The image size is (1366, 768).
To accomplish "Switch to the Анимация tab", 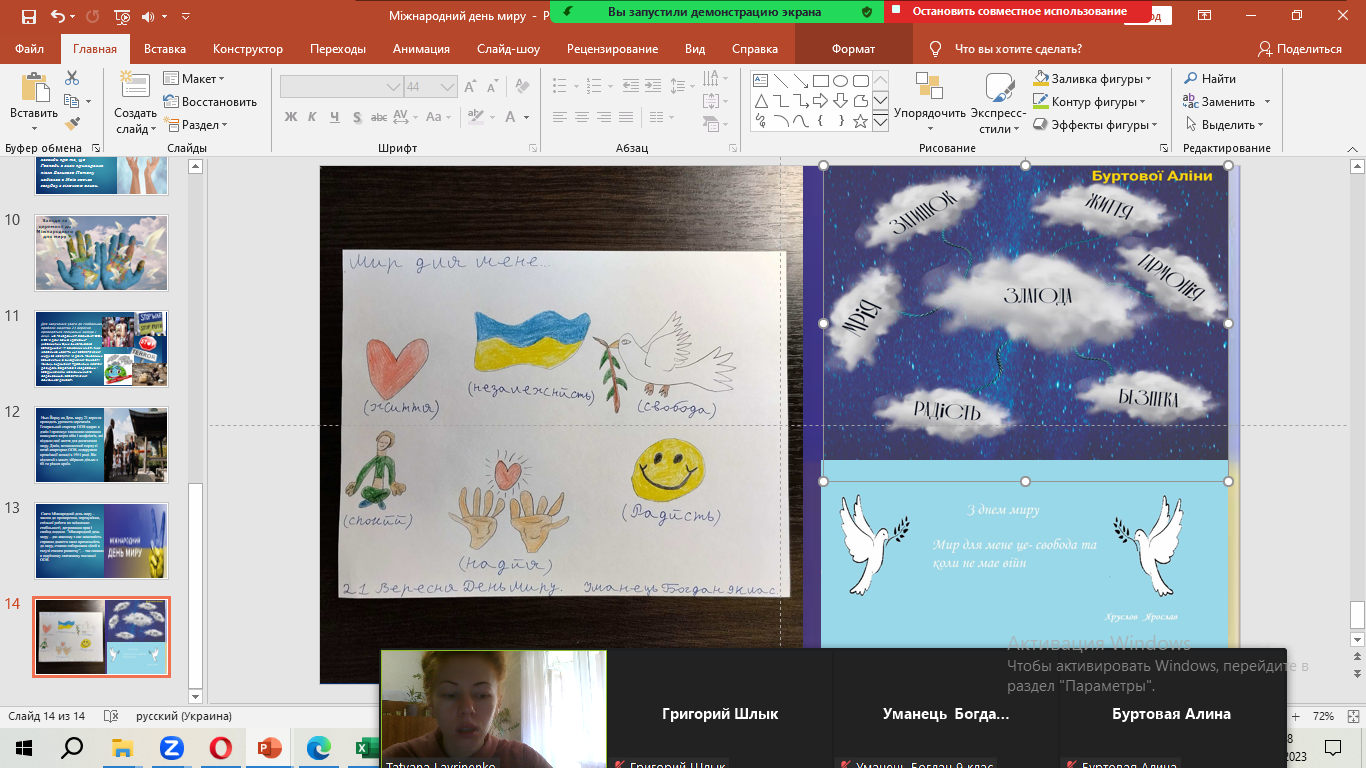I will (x=421, y=49).
